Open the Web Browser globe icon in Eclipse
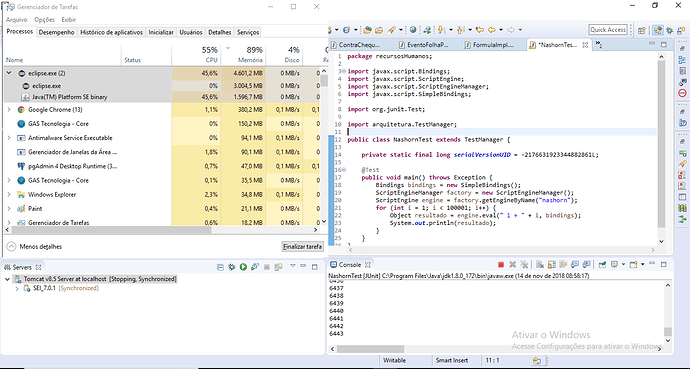Viewport: 690px width, 369px height. [413, 30]
